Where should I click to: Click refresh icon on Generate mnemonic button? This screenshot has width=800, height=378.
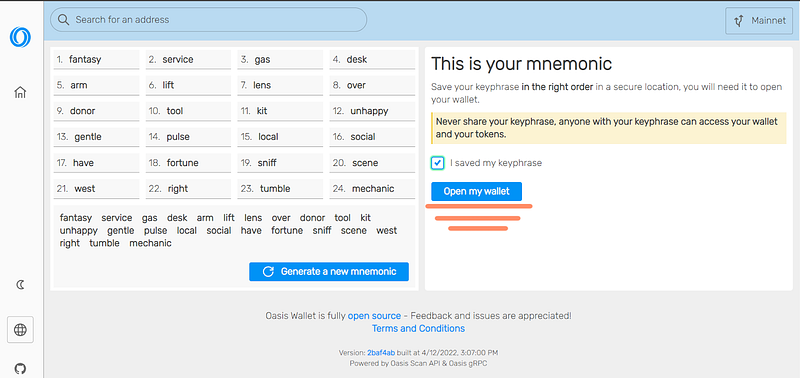click(x=268, y=271)
